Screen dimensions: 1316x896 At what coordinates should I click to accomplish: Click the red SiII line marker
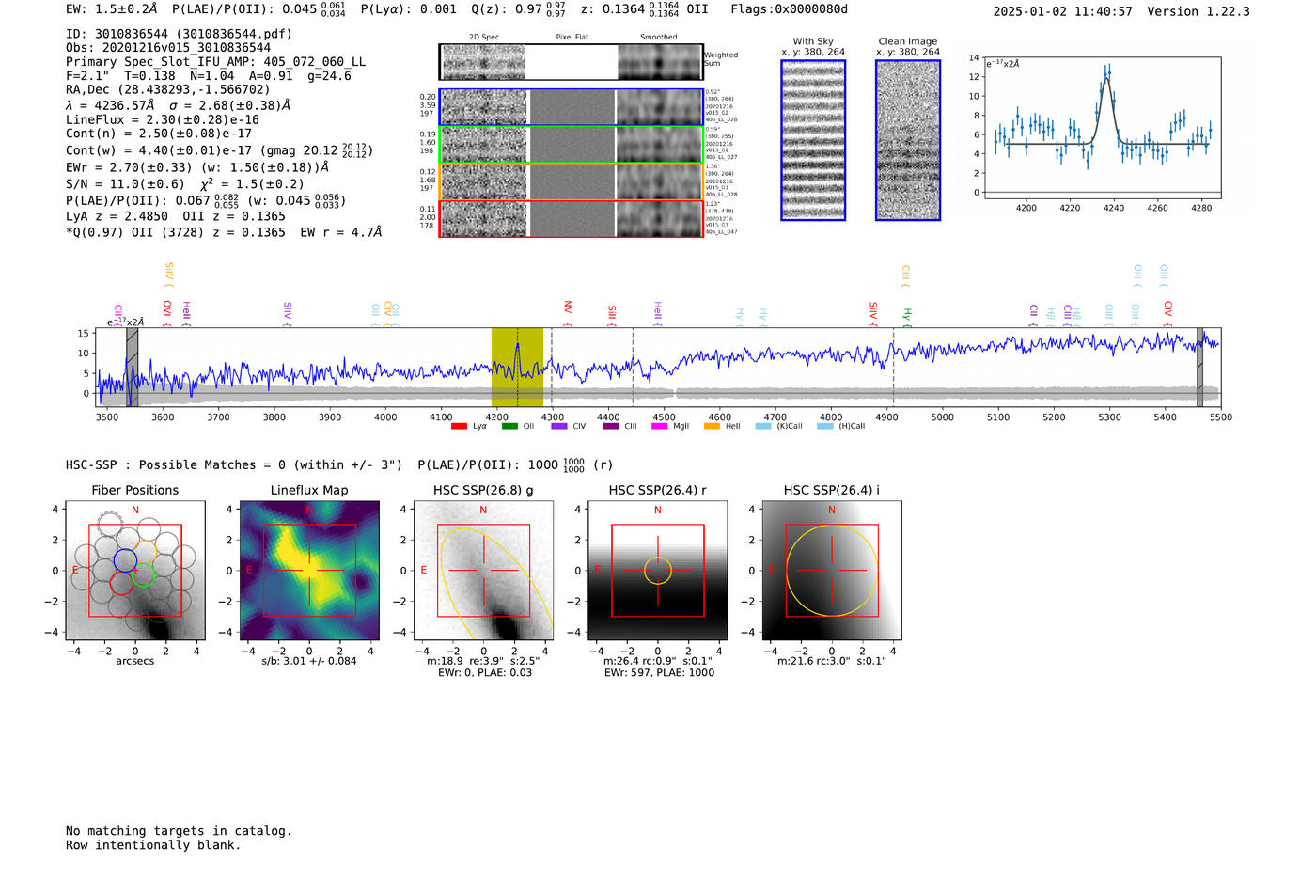point(611,314)
